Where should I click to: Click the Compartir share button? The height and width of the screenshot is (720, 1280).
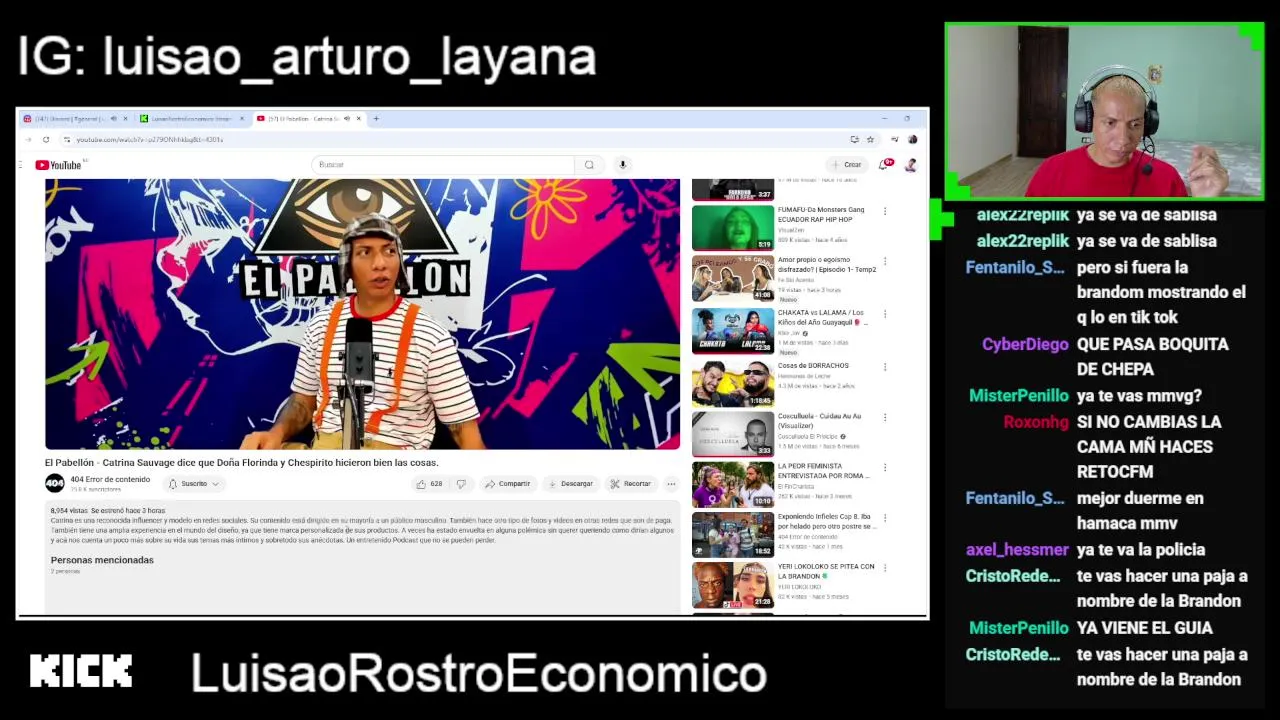pos(507,484)
